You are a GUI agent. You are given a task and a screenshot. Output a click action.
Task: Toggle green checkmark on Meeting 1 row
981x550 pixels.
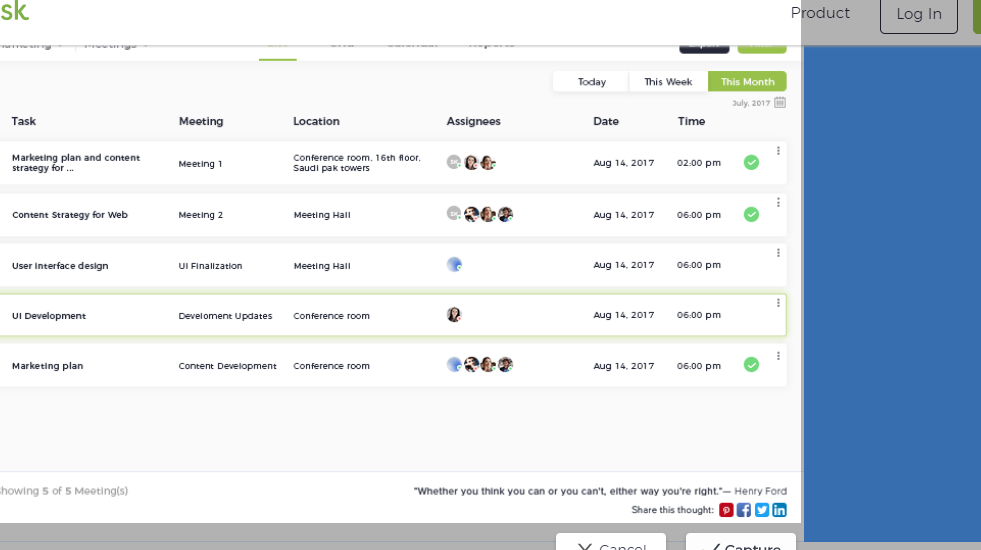tap(751, 162)
